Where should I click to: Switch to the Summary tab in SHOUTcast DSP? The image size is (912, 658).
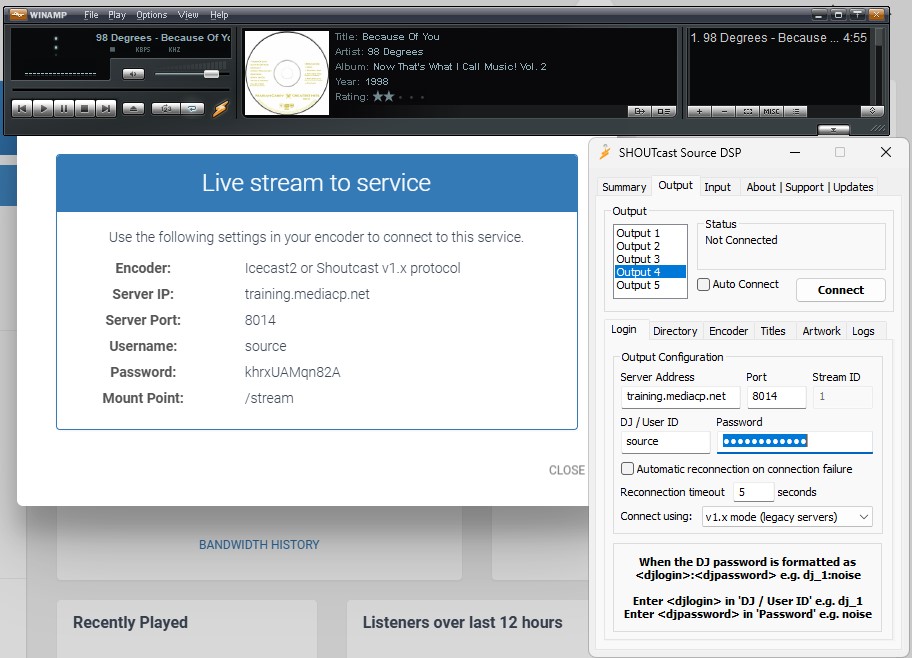coord(624,187)
